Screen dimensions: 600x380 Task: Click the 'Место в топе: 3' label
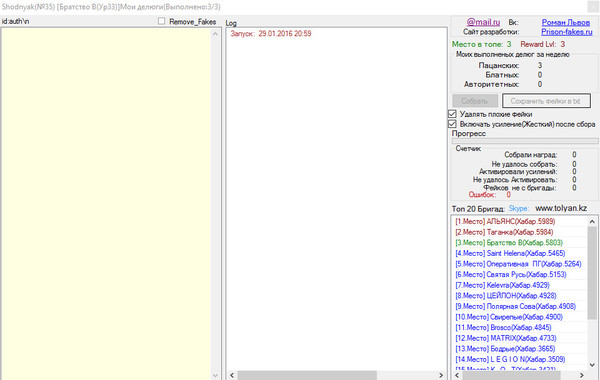pos(481,44)
